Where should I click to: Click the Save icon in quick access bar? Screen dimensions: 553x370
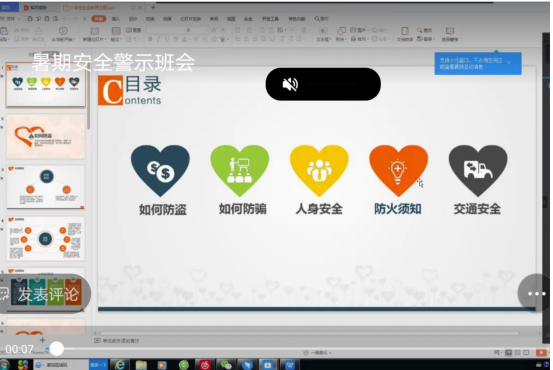tap(30, 19)
